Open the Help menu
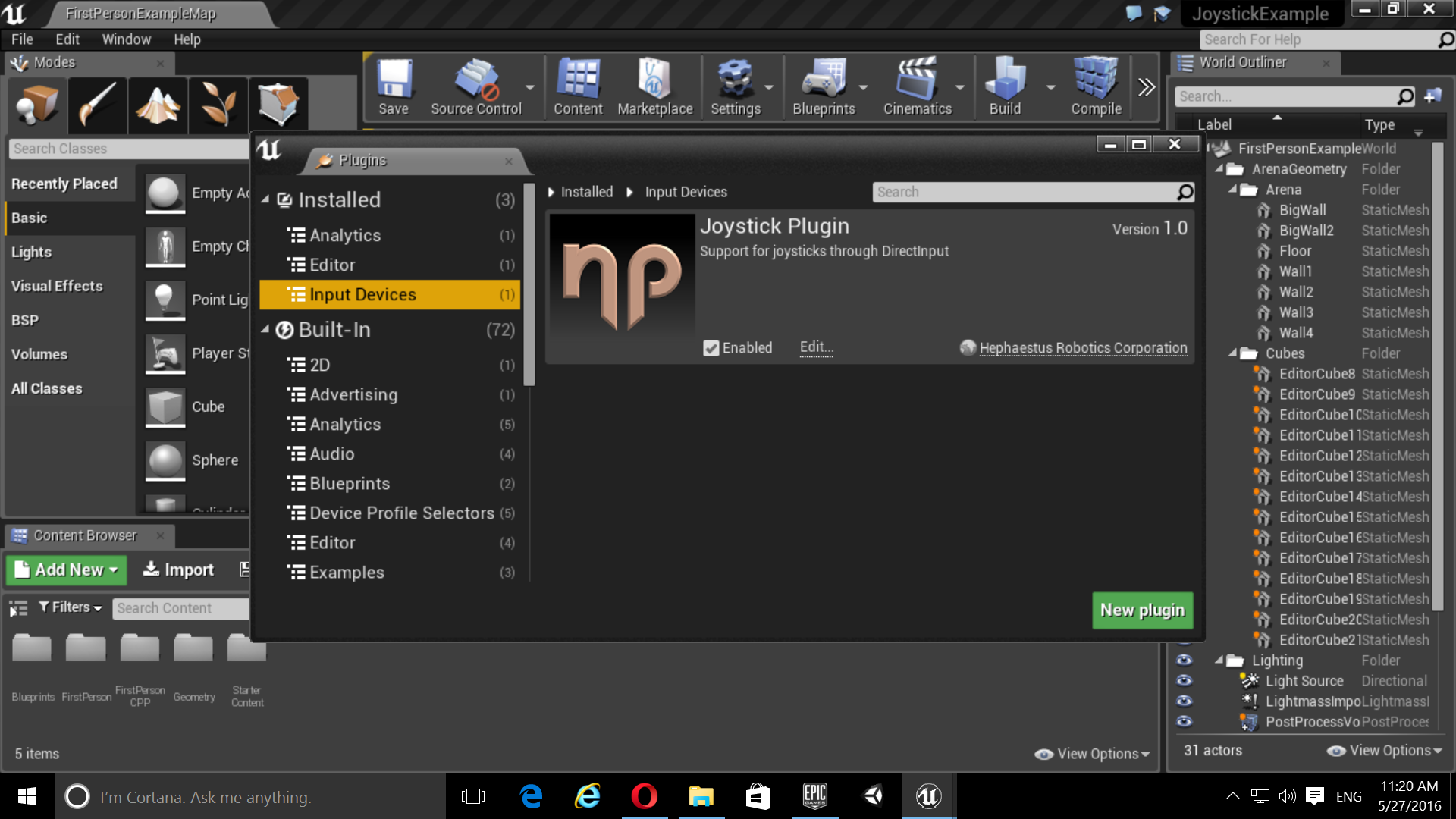Viewport: 1456px width, 819px height. click(187, 39)
